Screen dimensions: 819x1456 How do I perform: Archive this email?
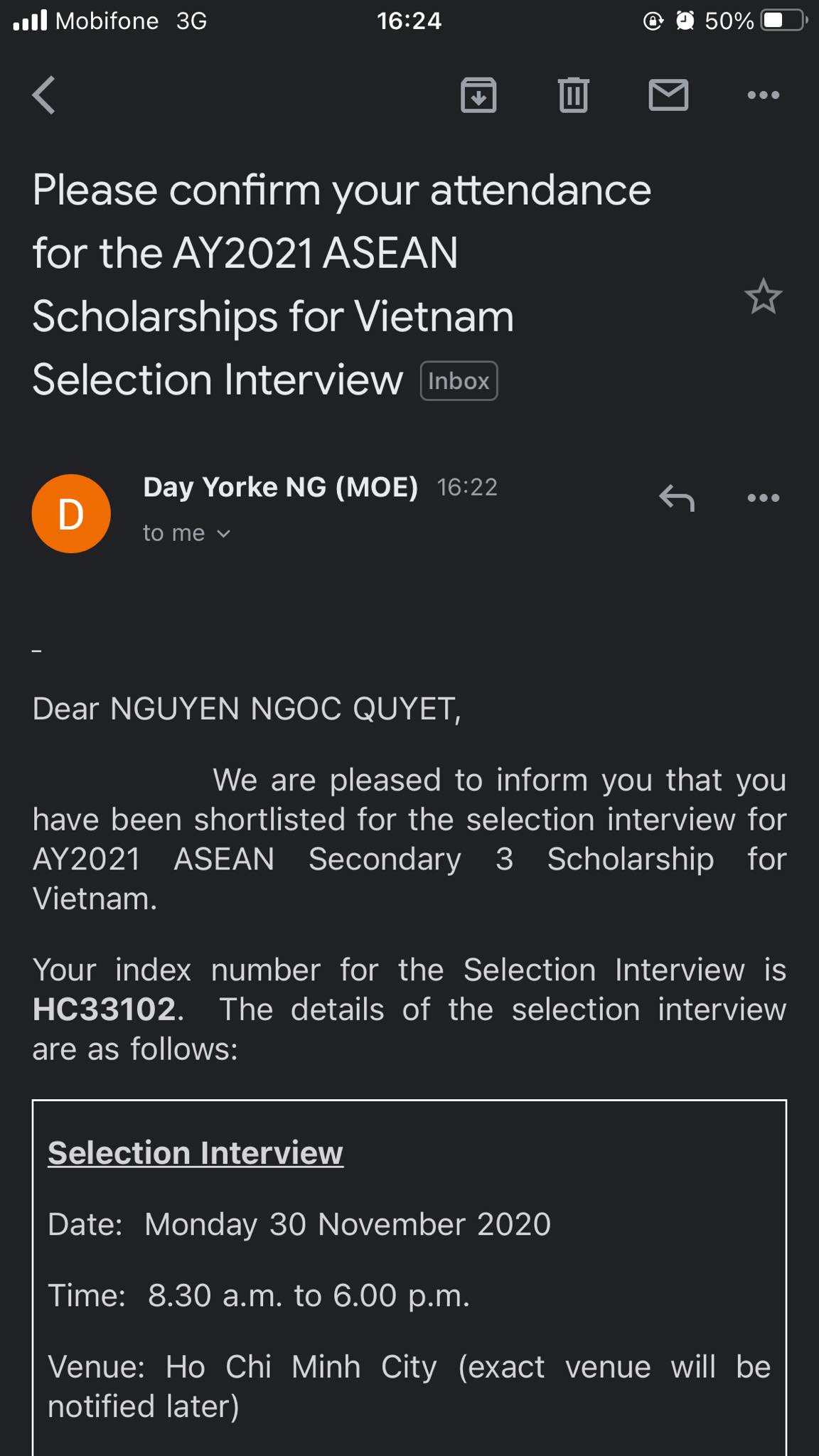pyautogui.click(x=478, y=95)
